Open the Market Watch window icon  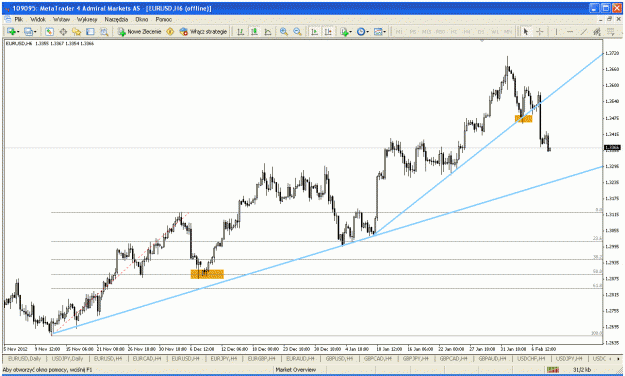[49, 31]
